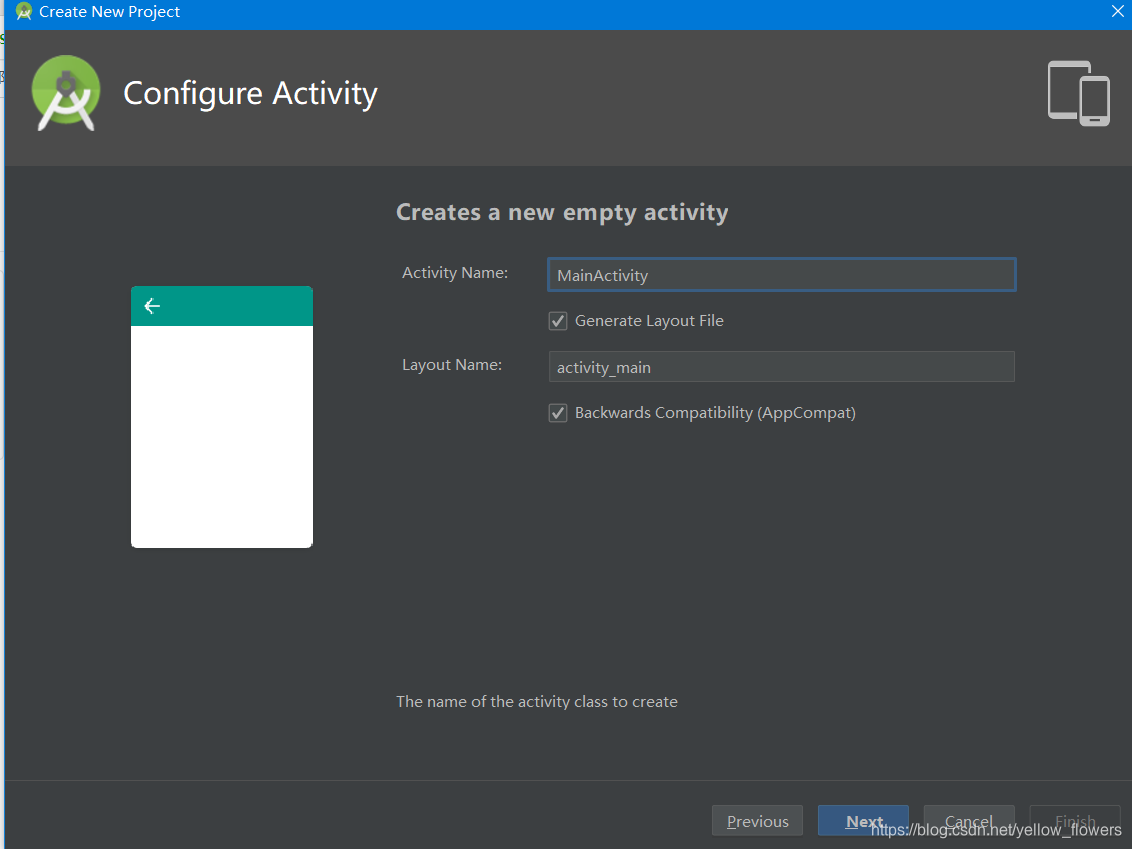This screenshot has width=1132, height=849.
Task: Click the empty activity preview thumbnail
Action: click(222, 417)
